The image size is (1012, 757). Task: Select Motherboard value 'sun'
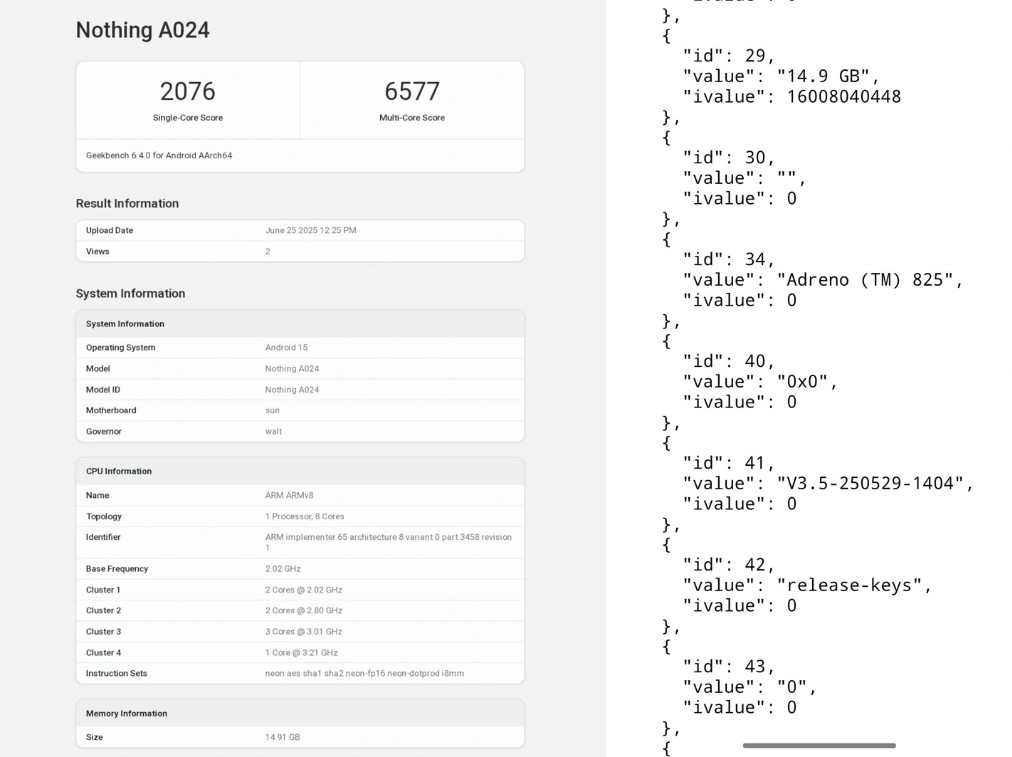click(272, 410)
